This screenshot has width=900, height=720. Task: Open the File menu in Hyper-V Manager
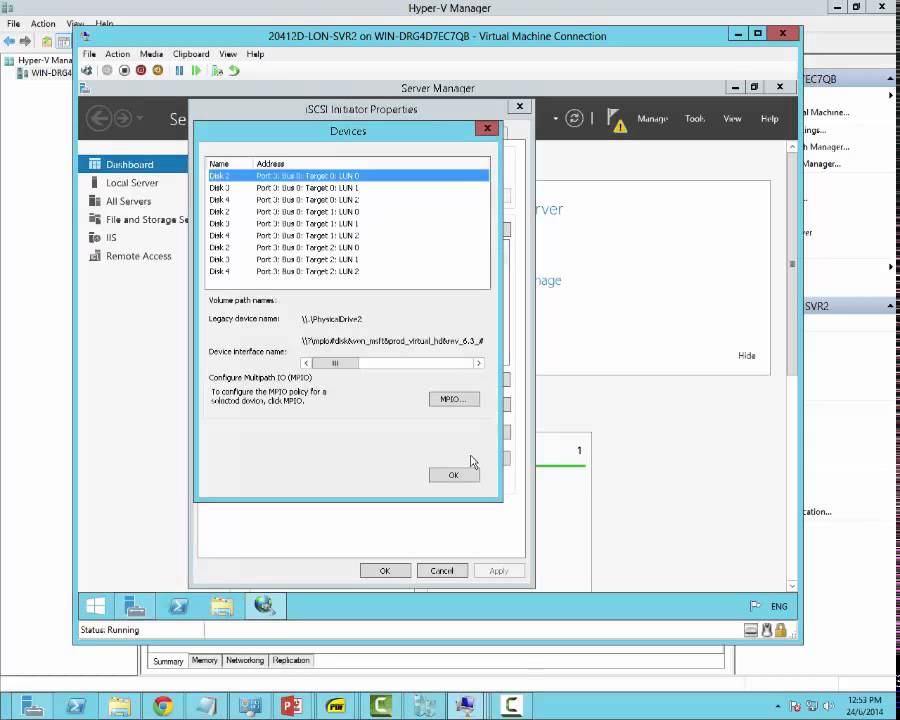pos(13,24)
